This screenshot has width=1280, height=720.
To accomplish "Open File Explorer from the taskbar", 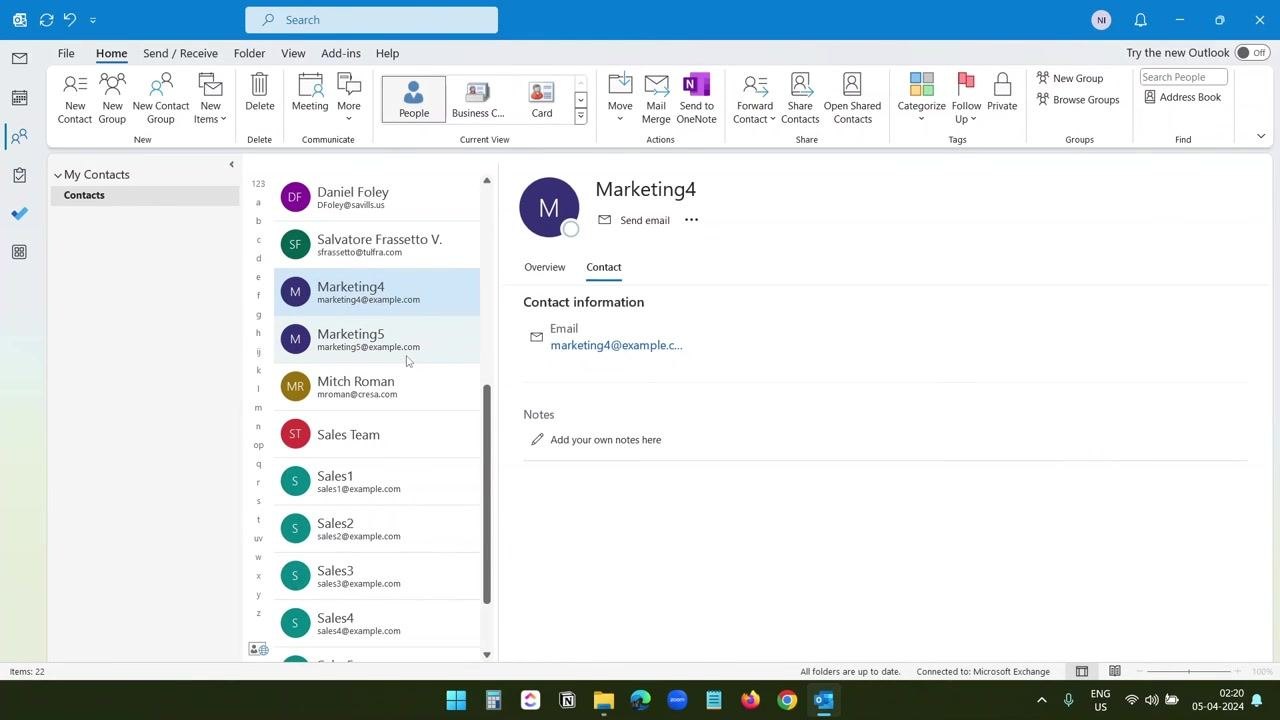I will pos(603,700).
